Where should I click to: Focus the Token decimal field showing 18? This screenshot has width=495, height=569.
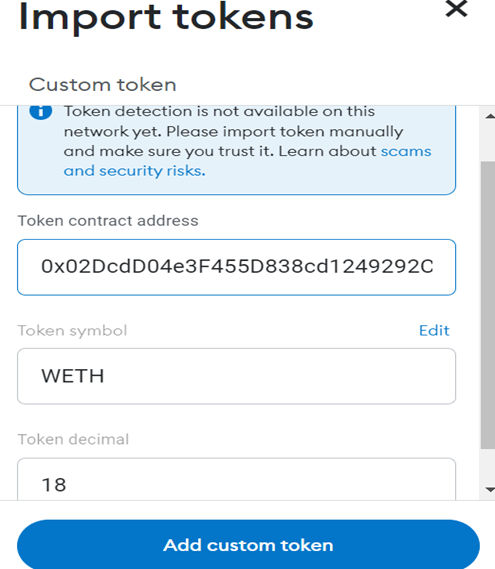click(237, 479)
